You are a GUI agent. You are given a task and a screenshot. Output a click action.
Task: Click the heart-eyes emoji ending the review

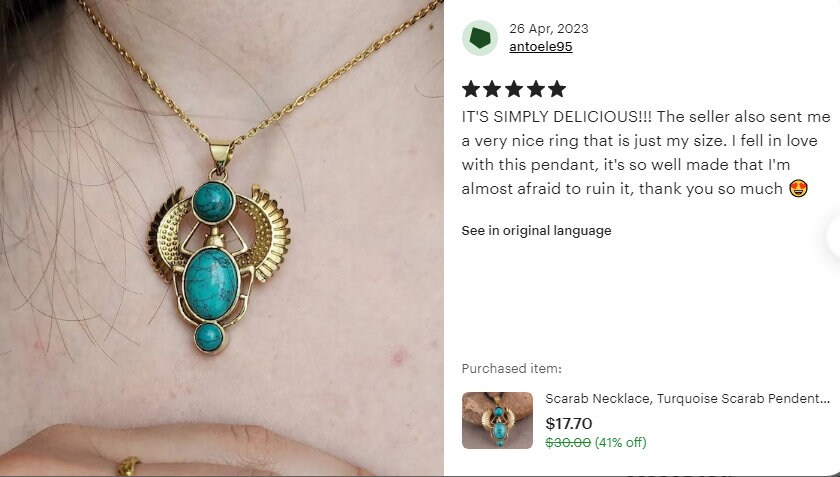798,189
